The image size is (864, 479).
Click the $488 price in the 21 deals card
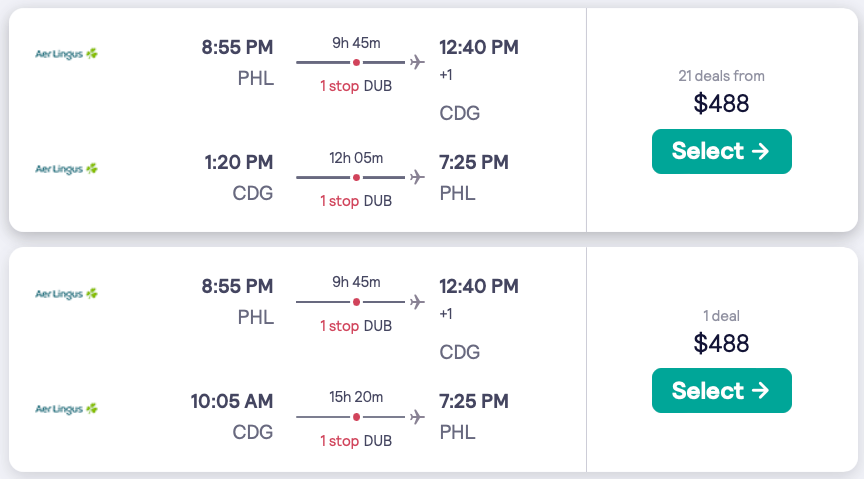pos(721,103)
